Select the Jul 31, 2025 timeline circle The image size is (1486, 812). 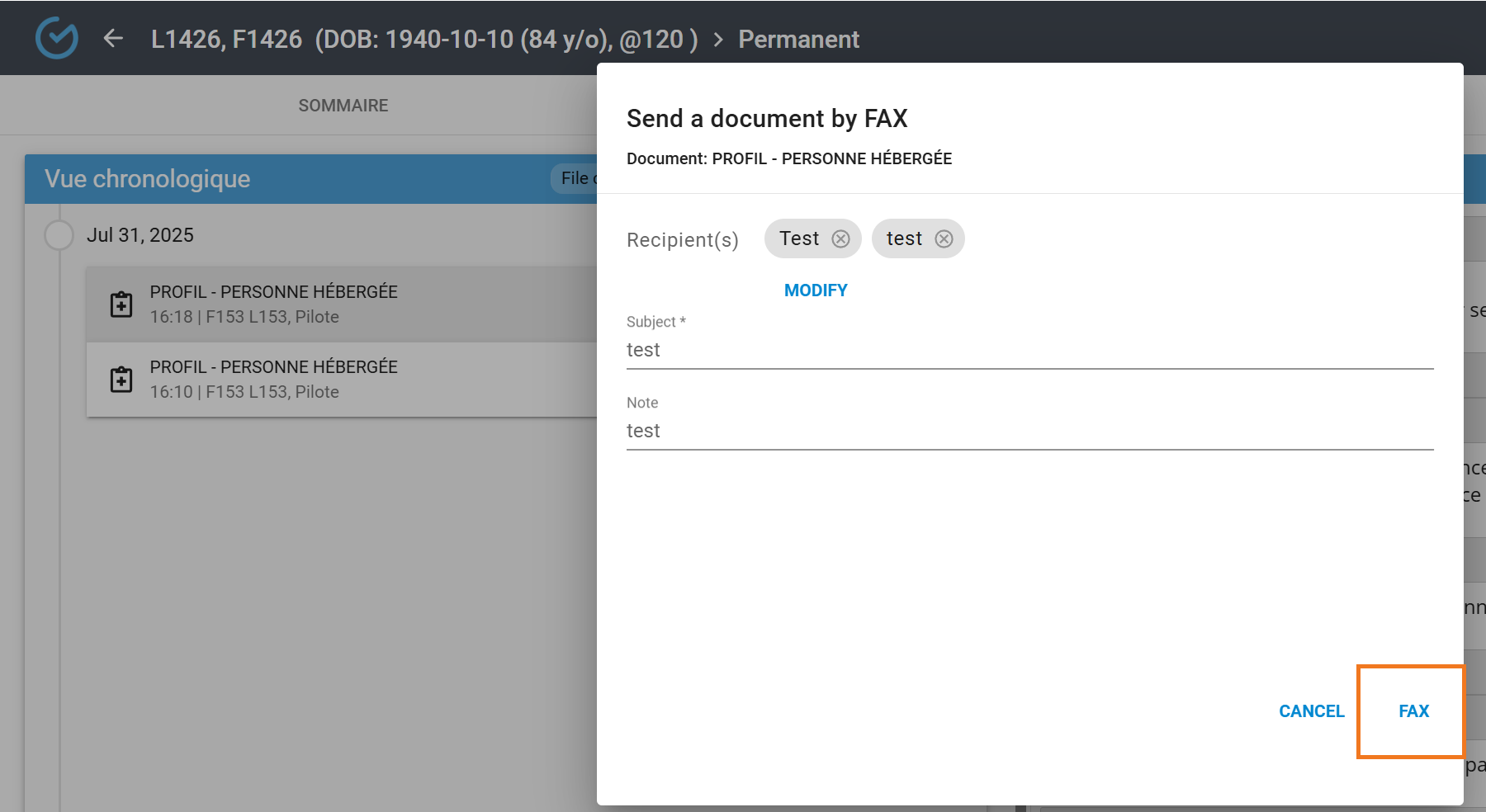tap(59, 235)
